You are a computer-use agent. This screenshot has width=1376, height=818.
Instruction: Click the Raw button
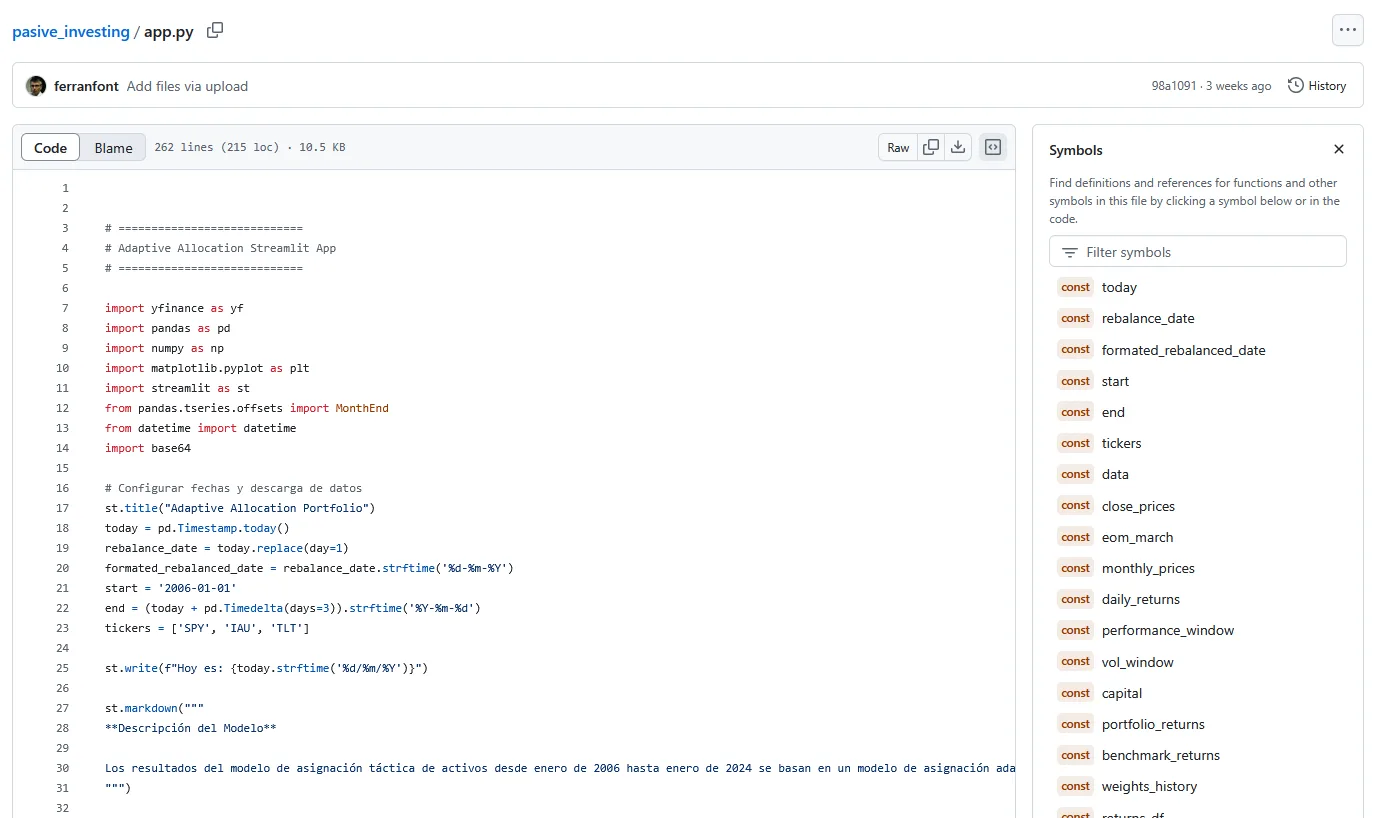pos(898,148)
